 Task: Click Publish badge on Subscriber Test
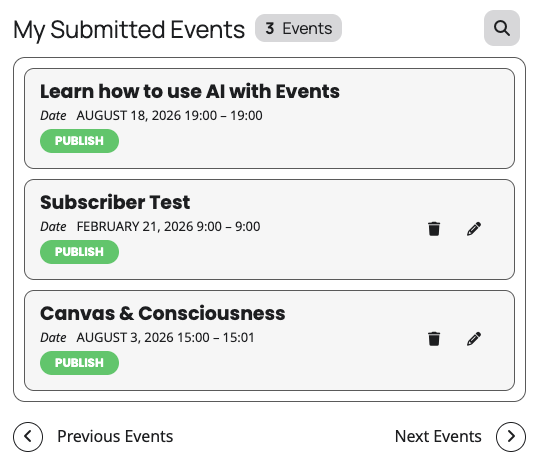[79, 252]
